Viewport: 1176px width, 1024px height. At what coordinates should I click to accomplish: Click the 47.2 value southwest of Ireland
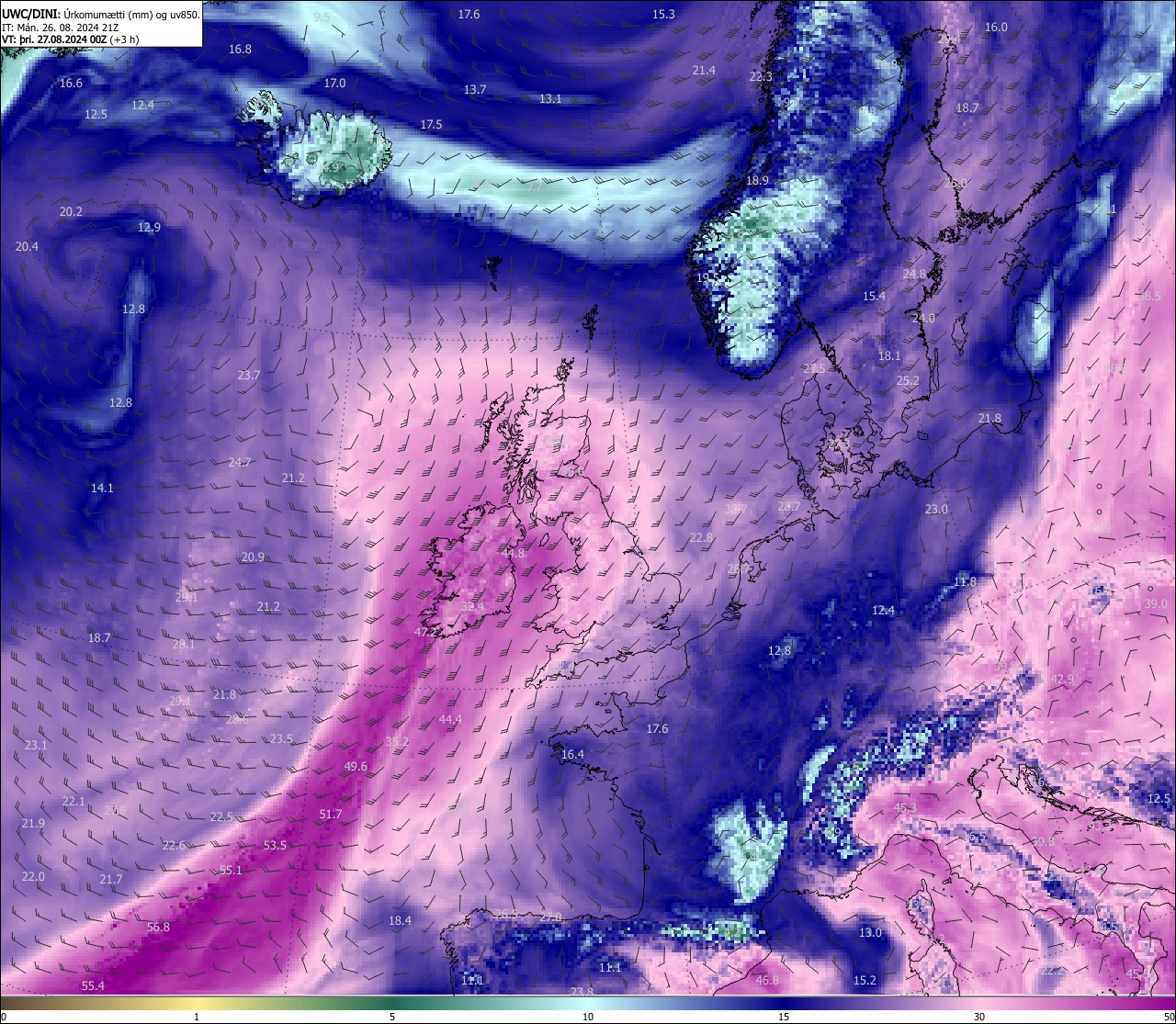coord(425,632)
